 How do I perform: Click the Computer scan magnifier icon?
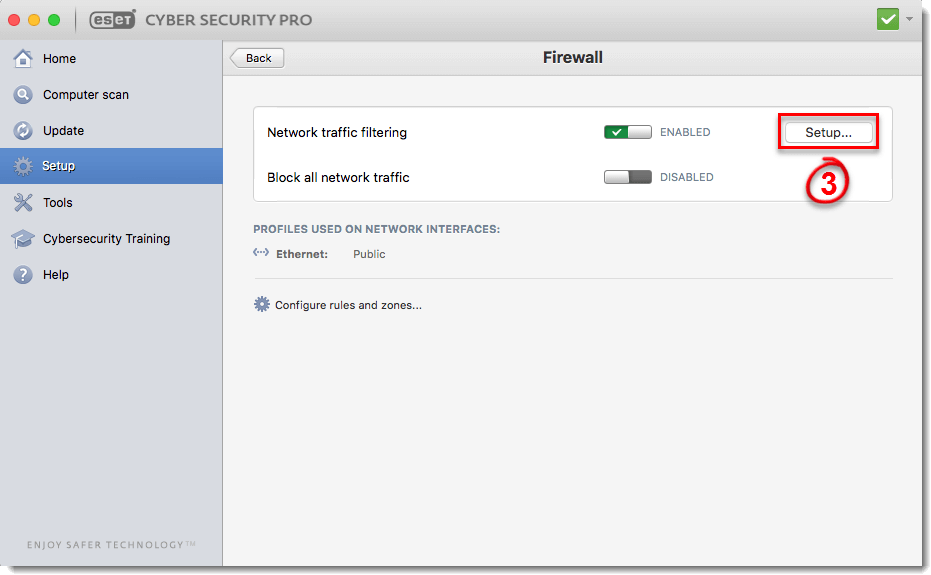(x=23, y=94)
